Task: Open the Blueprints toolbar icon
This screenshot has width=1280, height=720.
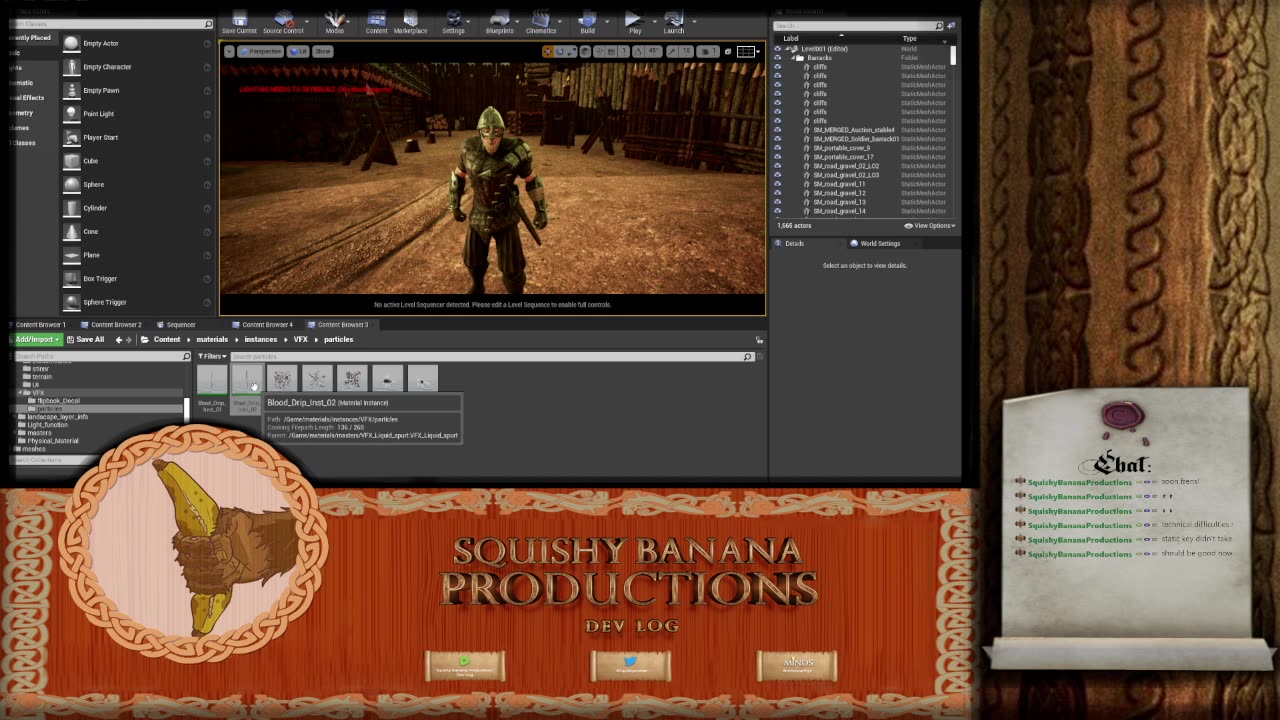Action: tap(500, 23)
